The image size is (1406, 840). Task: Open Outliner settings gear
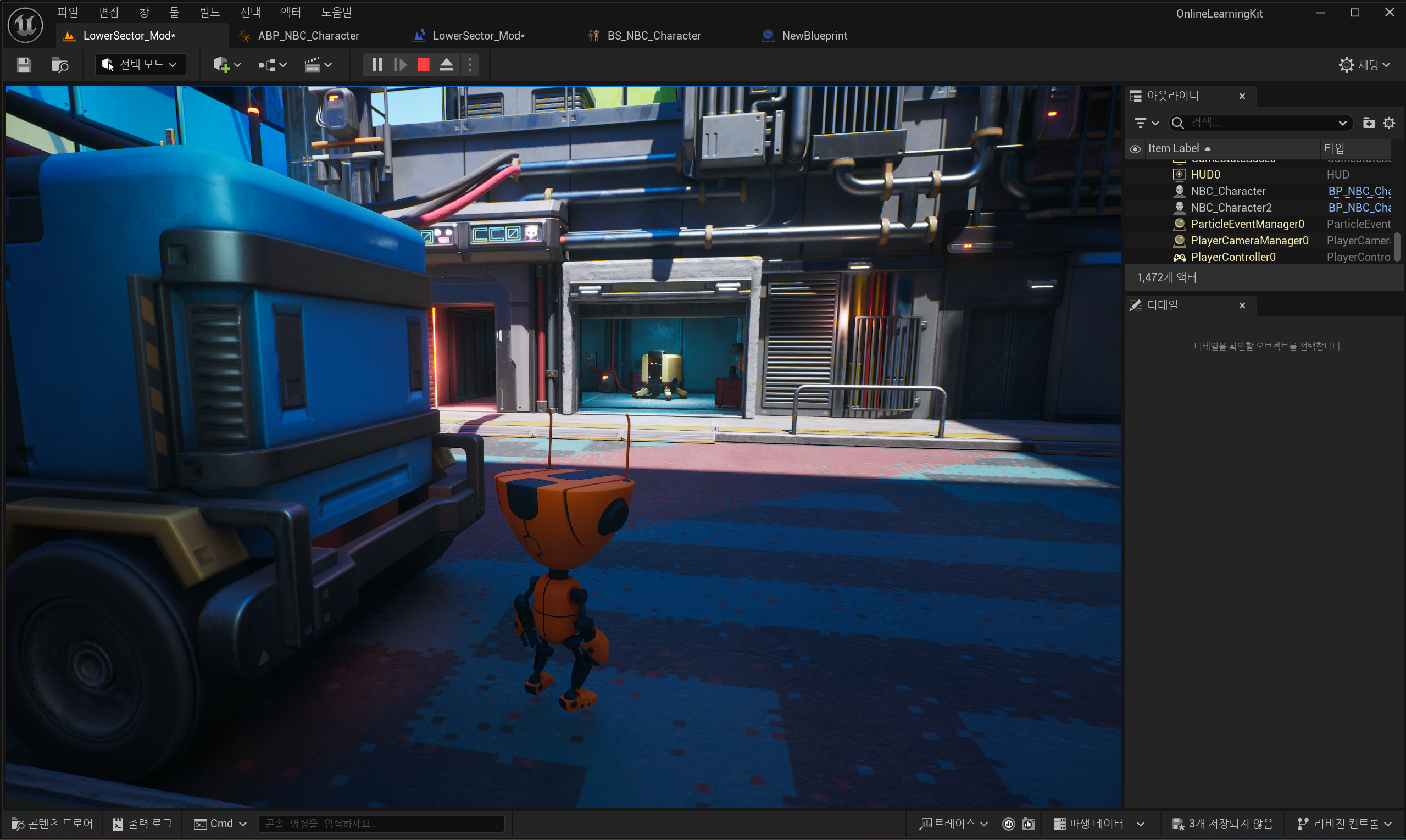click(x=1389, y=123)
